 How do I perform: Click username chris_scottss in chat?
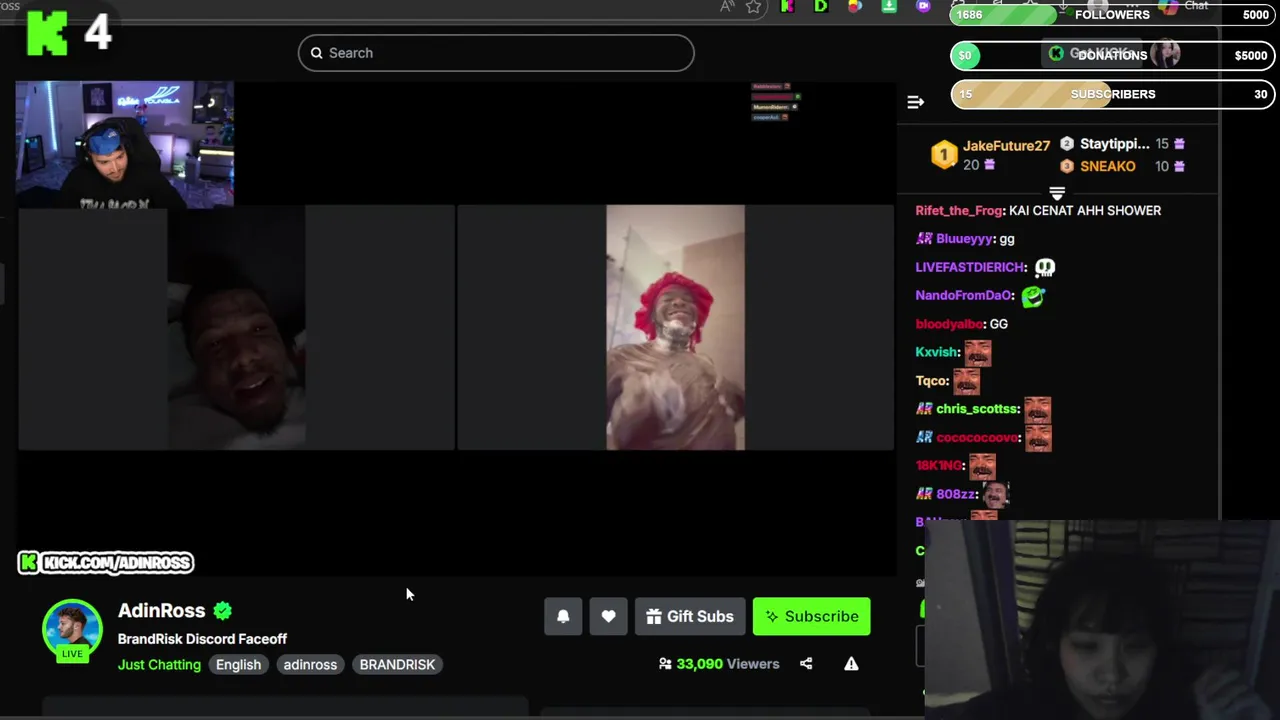pos(977,409)
